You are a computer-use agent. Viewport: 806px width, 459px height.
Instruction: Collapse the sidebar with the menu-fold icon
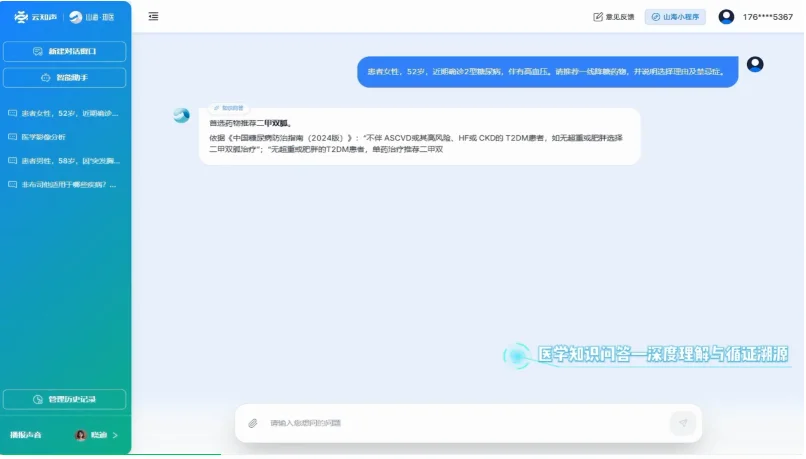tap(153, 16)
